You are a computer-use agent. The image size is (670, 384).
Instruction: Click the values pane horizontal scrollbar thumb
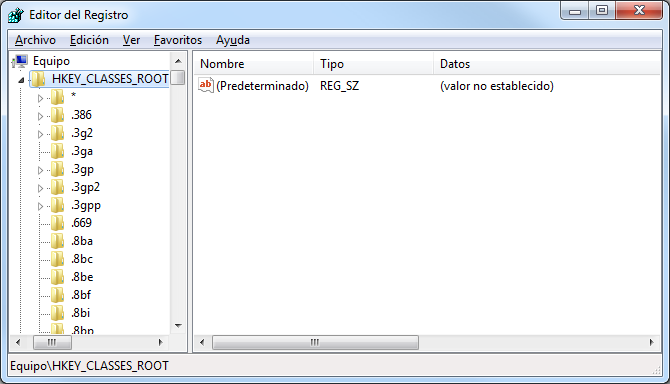(x=315, y=343)
